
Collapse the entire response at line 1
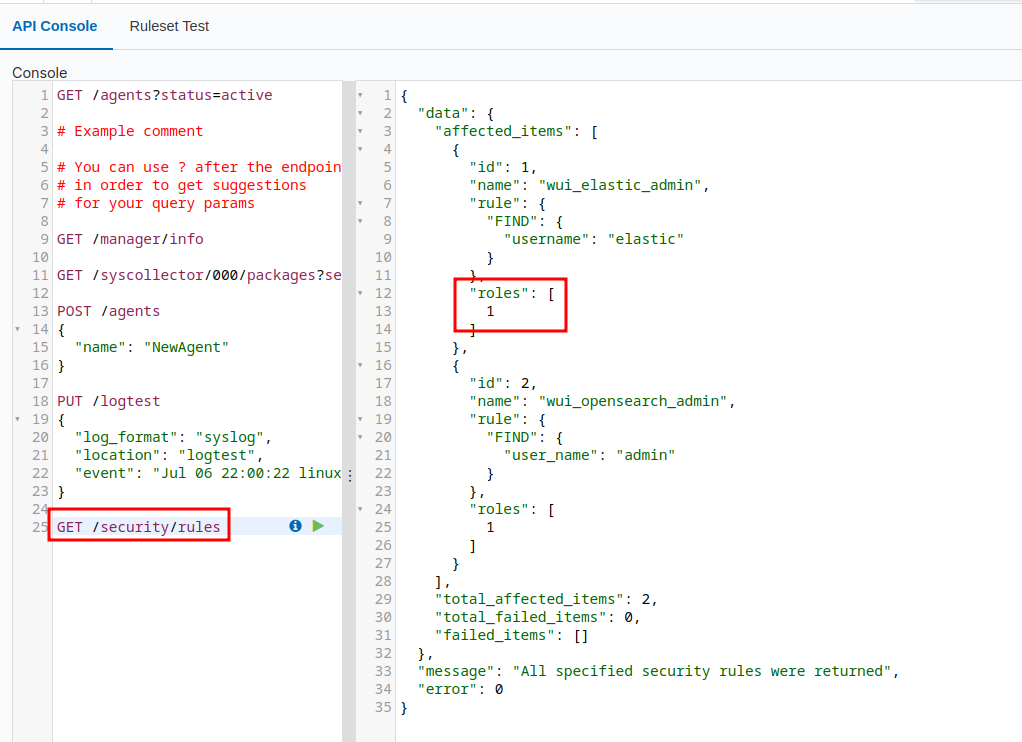pos(361,95)
